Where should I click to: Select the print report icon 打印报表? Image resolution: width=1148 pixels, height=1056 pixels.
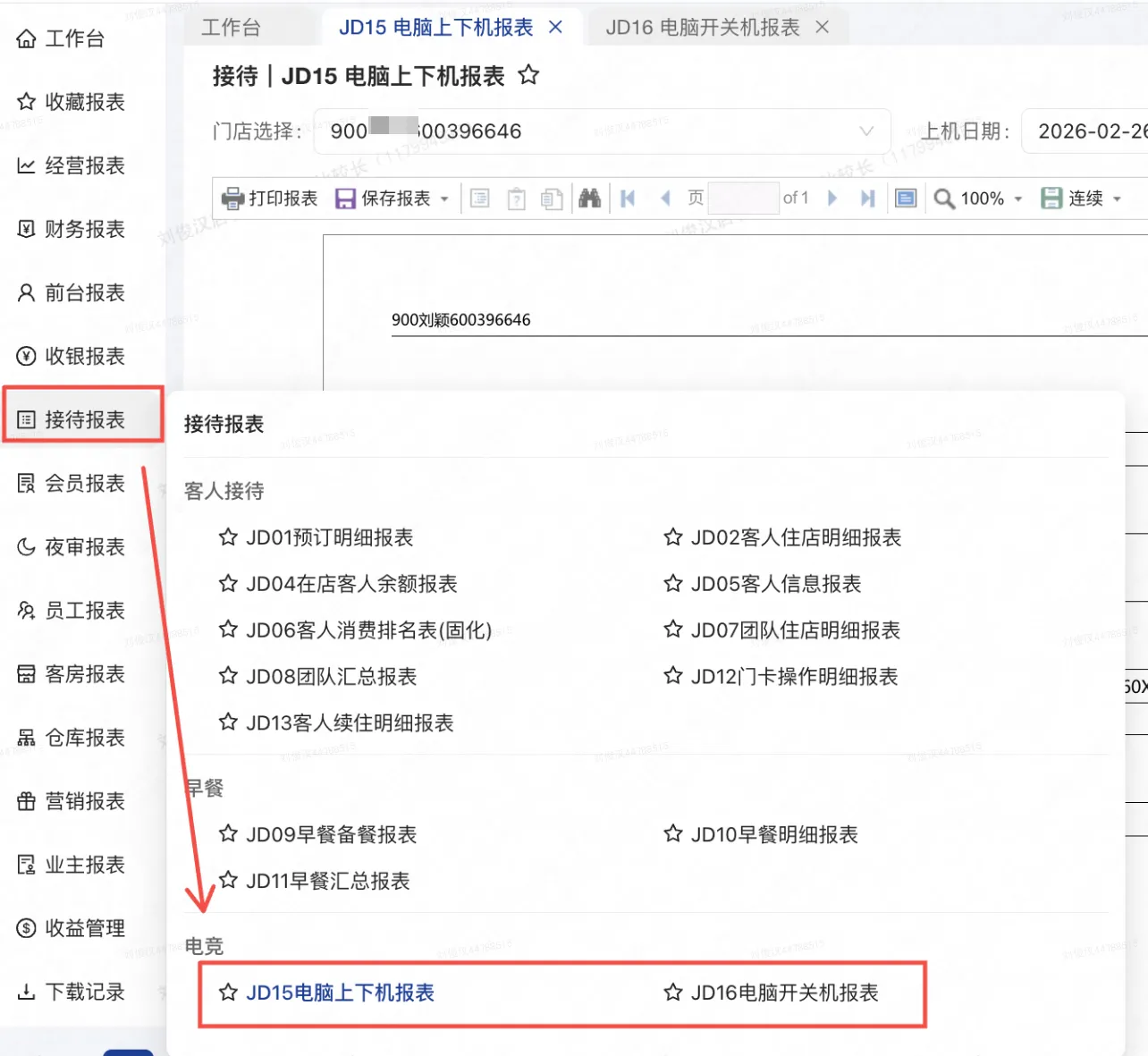[x=268, y=198]
